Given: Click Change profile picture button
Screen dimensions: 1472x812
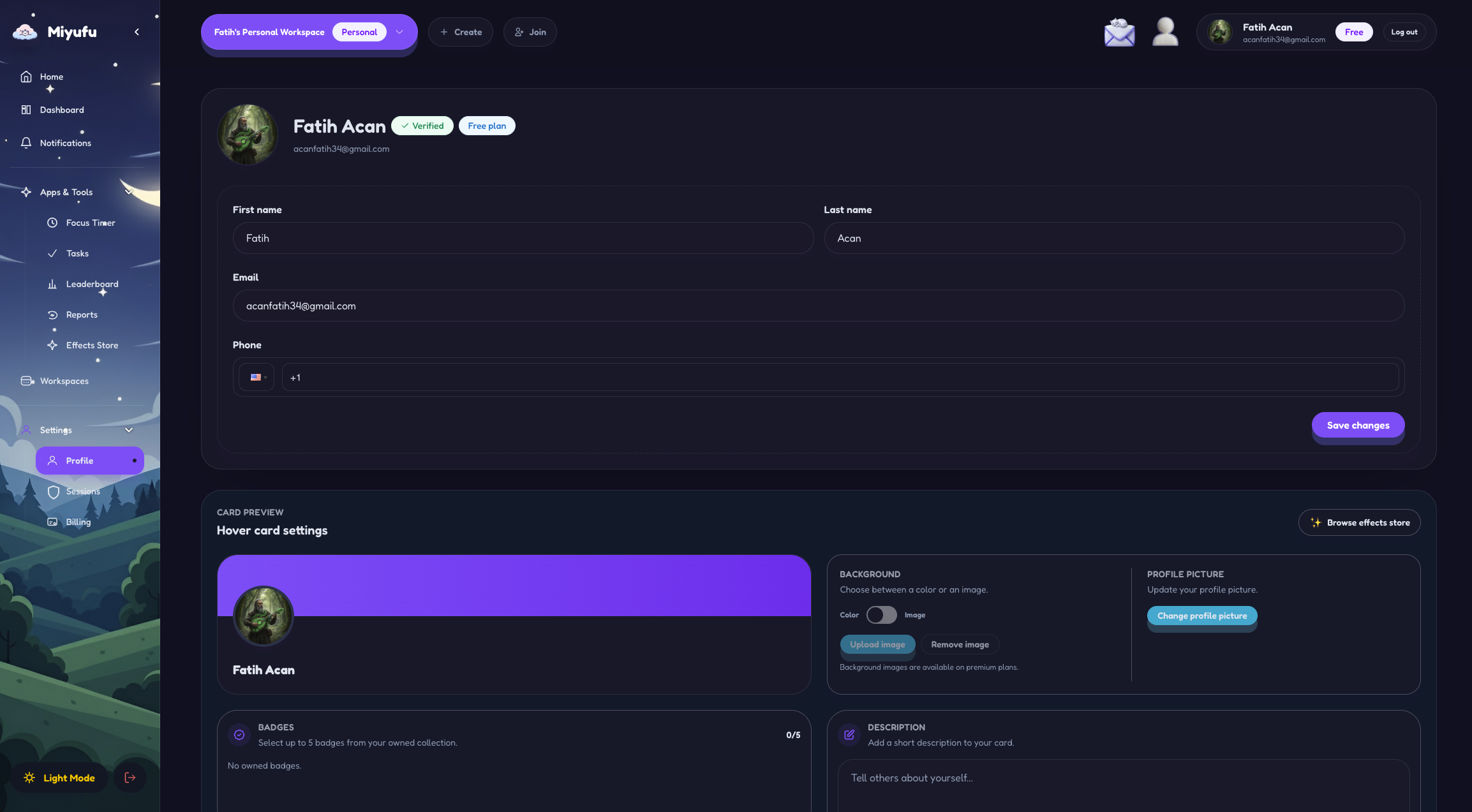Looking at the screenshot, I should pyautogui.click(x=1202, y=616).
